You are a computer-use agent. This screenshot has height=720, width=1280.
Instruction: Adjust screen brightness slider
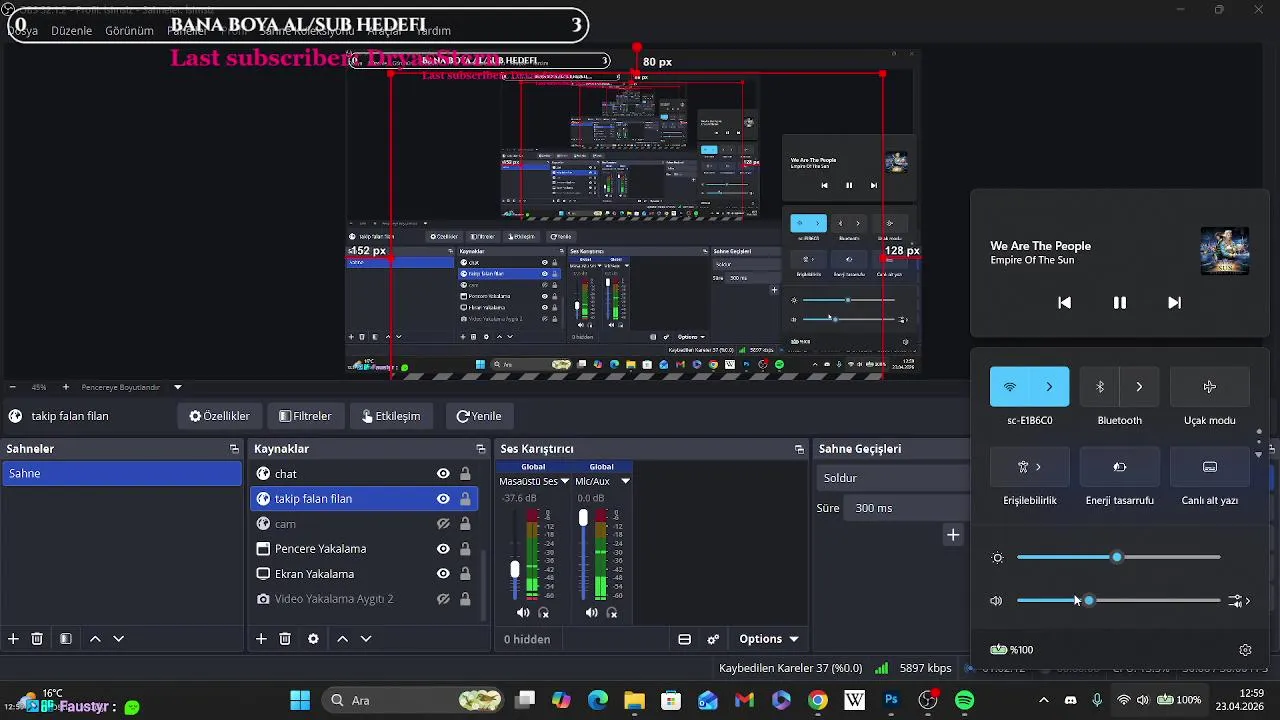click(1118, 557)
